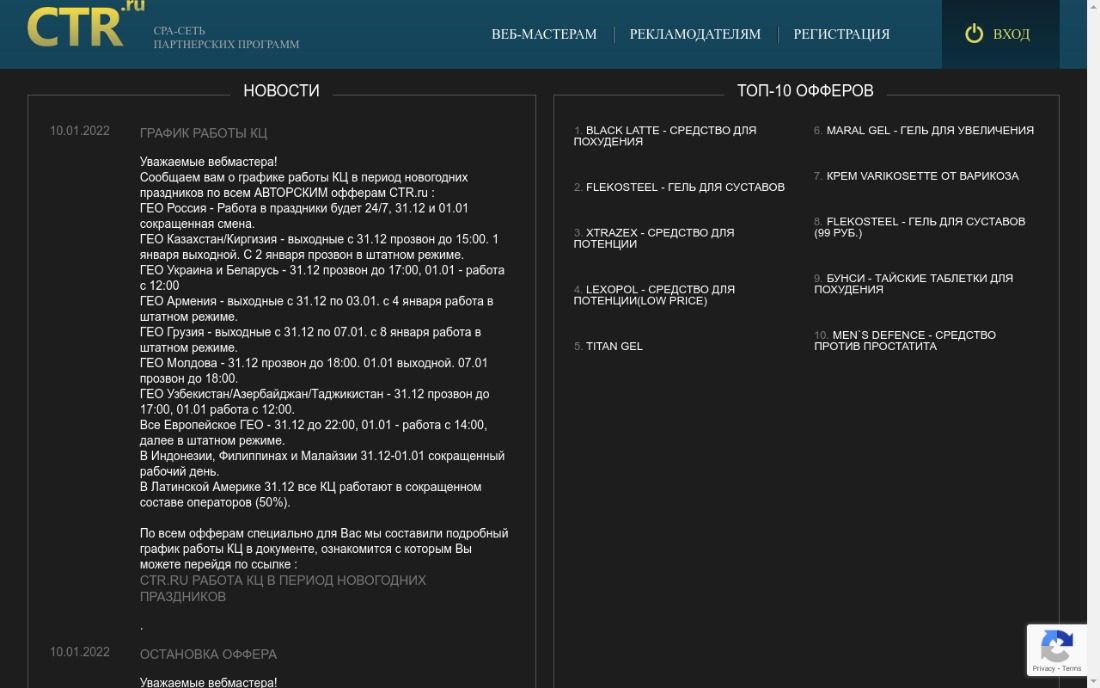
Task: Open the РЕКЛАМОДАТЕЛЯМ menu item
Action: coord(694,34)
